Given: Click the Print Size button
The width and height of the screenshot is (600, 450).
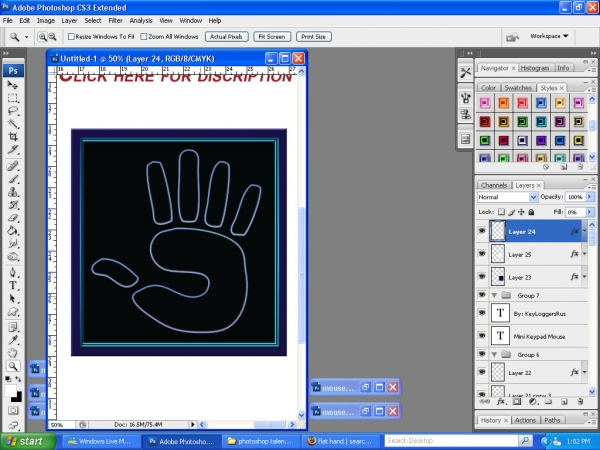Looking at the screenshot, I should click(313, 37).
